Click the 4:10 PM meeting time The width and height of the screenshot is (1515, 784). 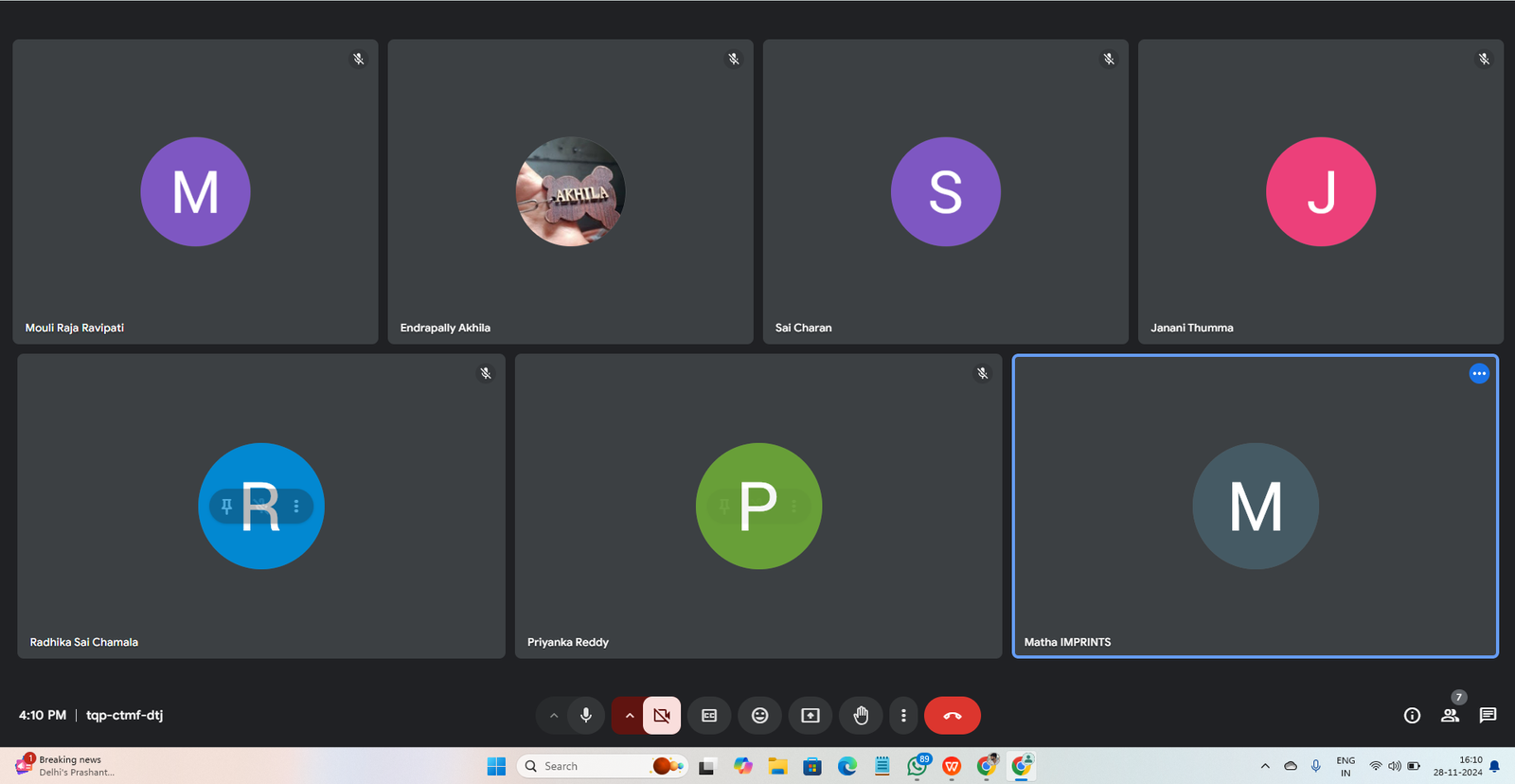(43, 715)
